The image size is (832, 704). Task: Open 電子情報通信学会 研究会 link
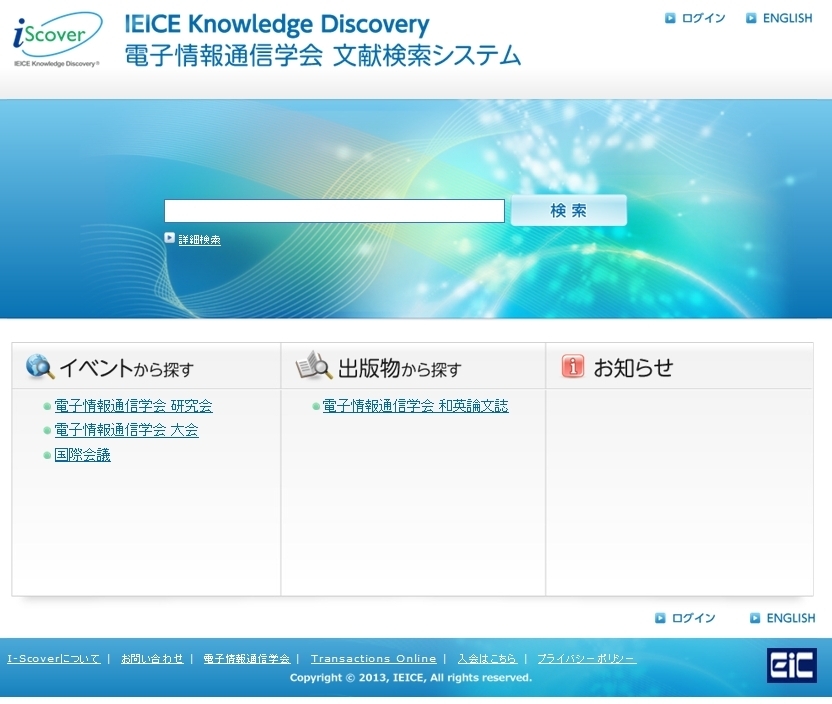(133, 406)
